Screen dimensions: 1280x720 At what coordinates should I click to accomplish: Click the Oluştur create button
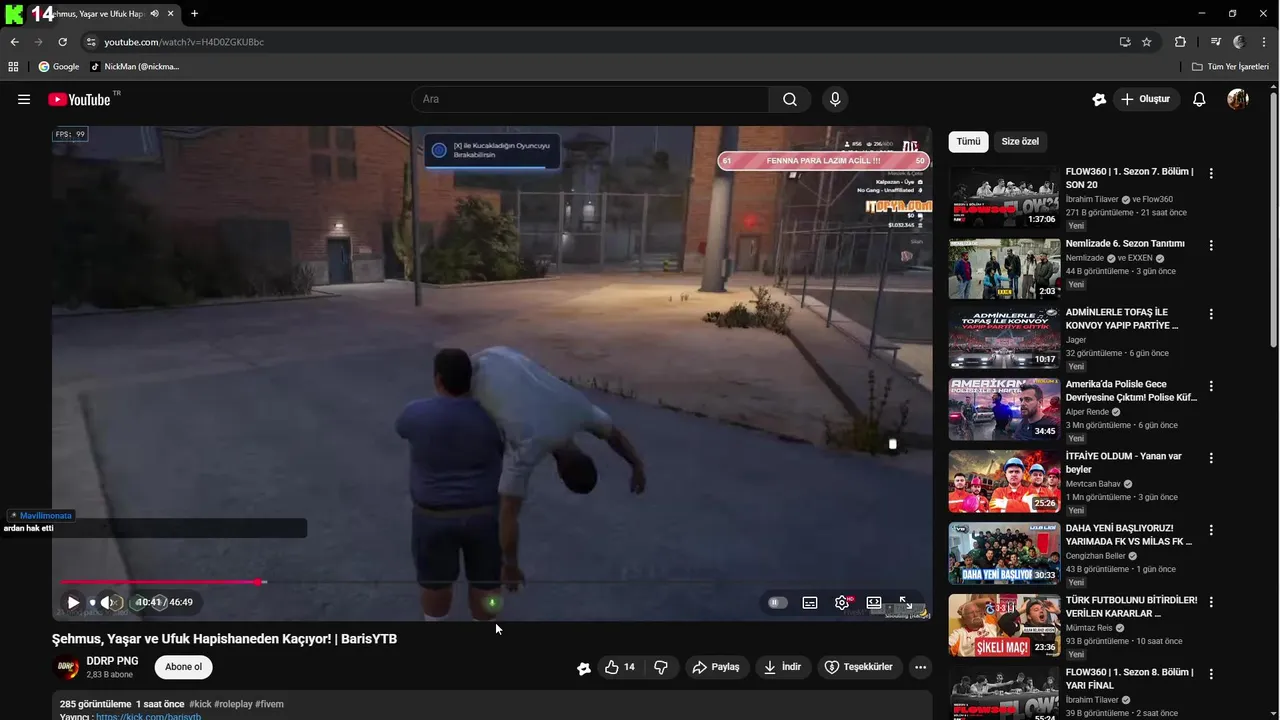(1145, 99)
